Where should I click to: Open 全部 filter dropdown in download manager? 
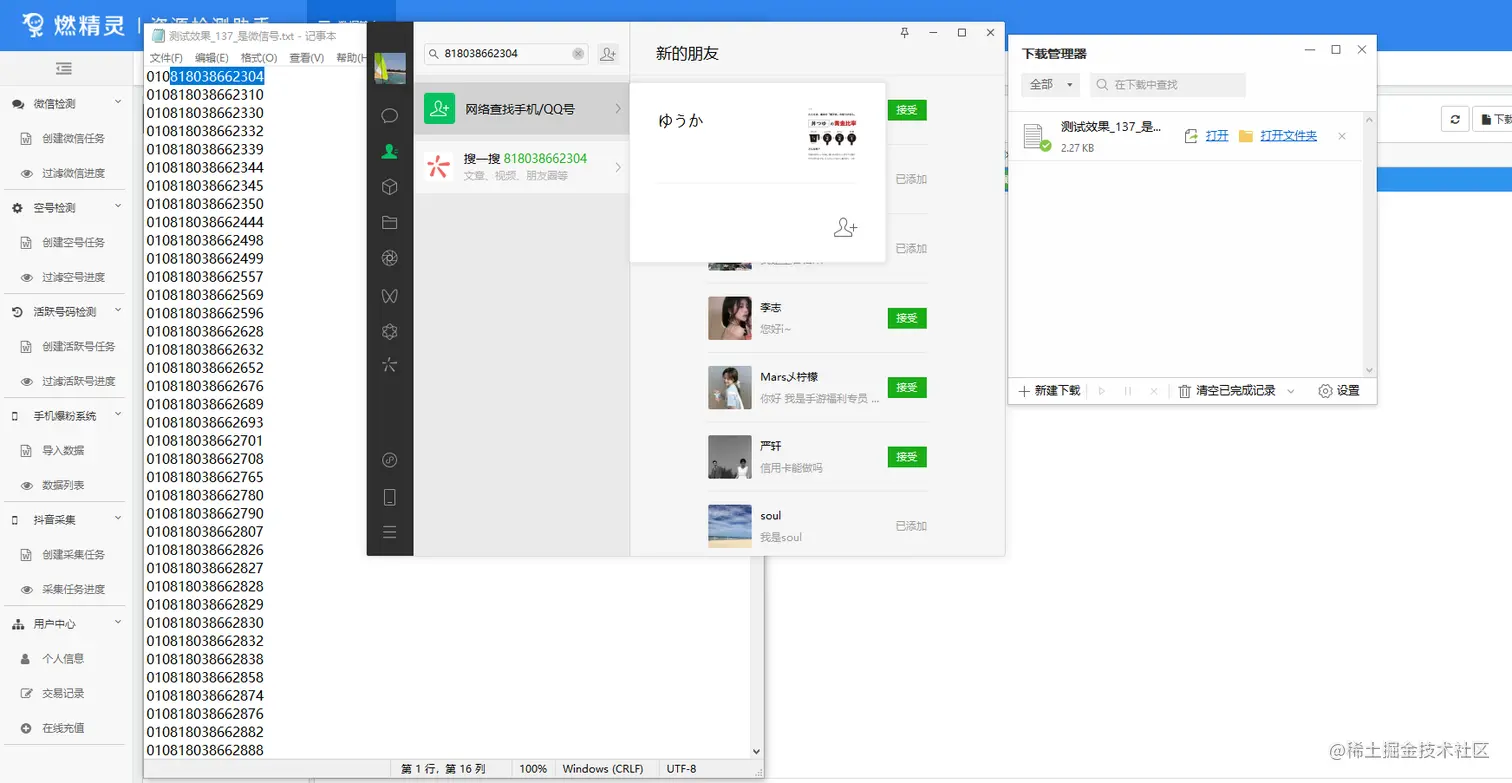(1051, 85)
